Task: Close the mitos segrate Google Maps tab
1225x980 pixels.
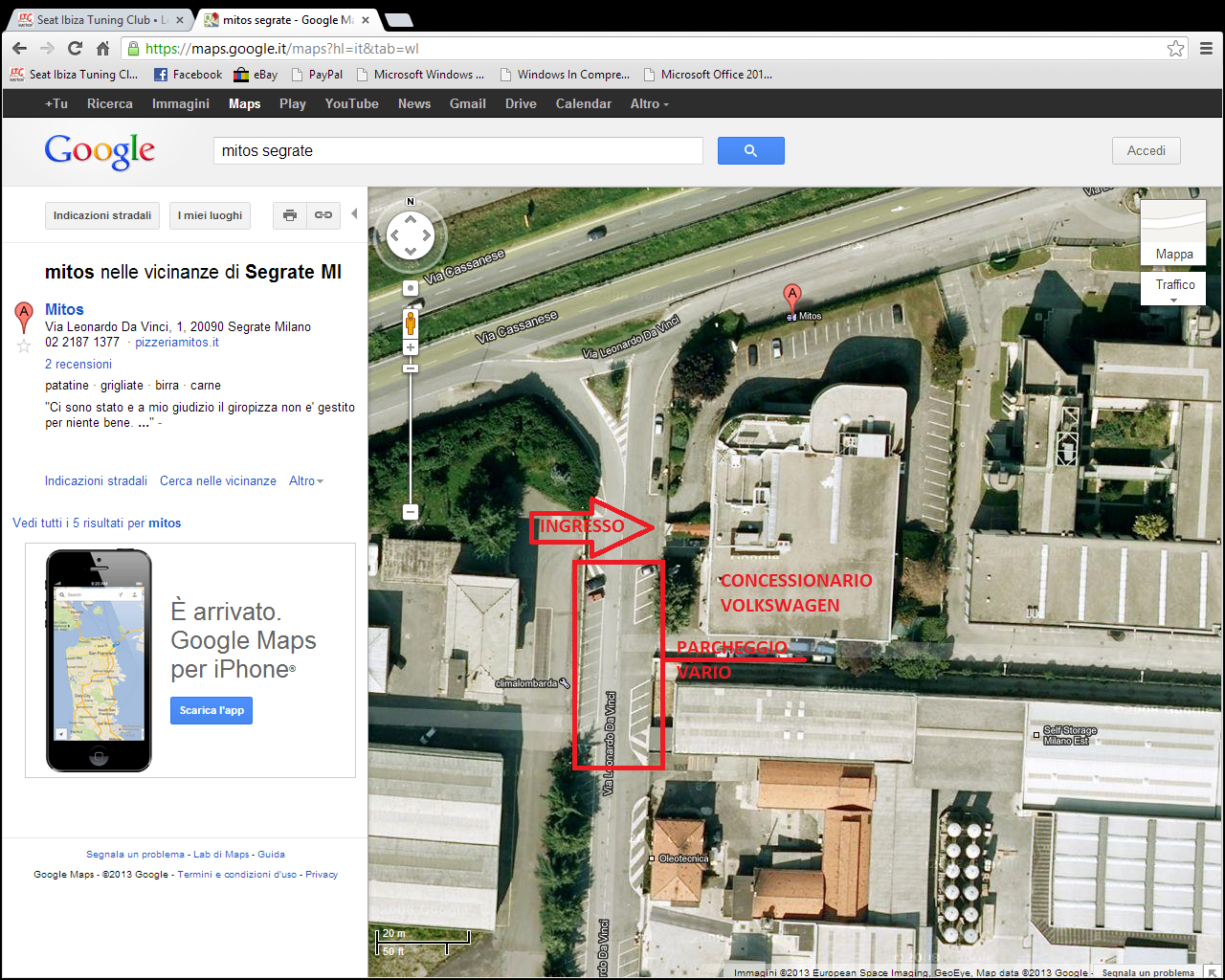Action: pos(366,19)
